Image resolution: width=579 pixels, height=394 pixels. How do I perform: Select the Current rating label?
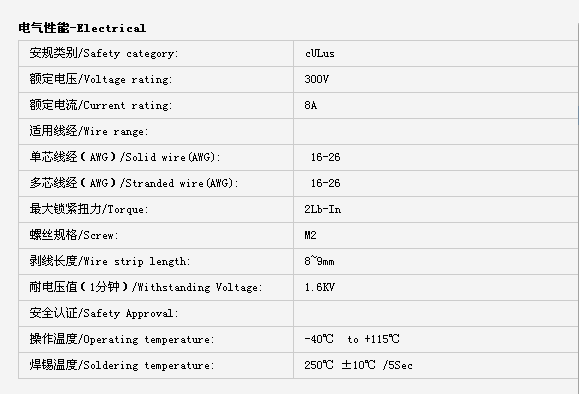101,105
